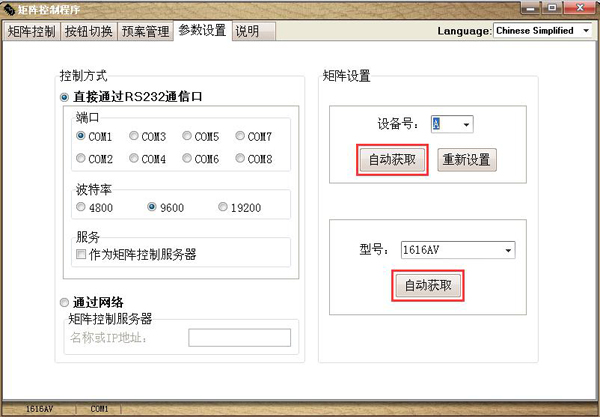
Task: Click the 重新设置 button
Action: point(467,160)
